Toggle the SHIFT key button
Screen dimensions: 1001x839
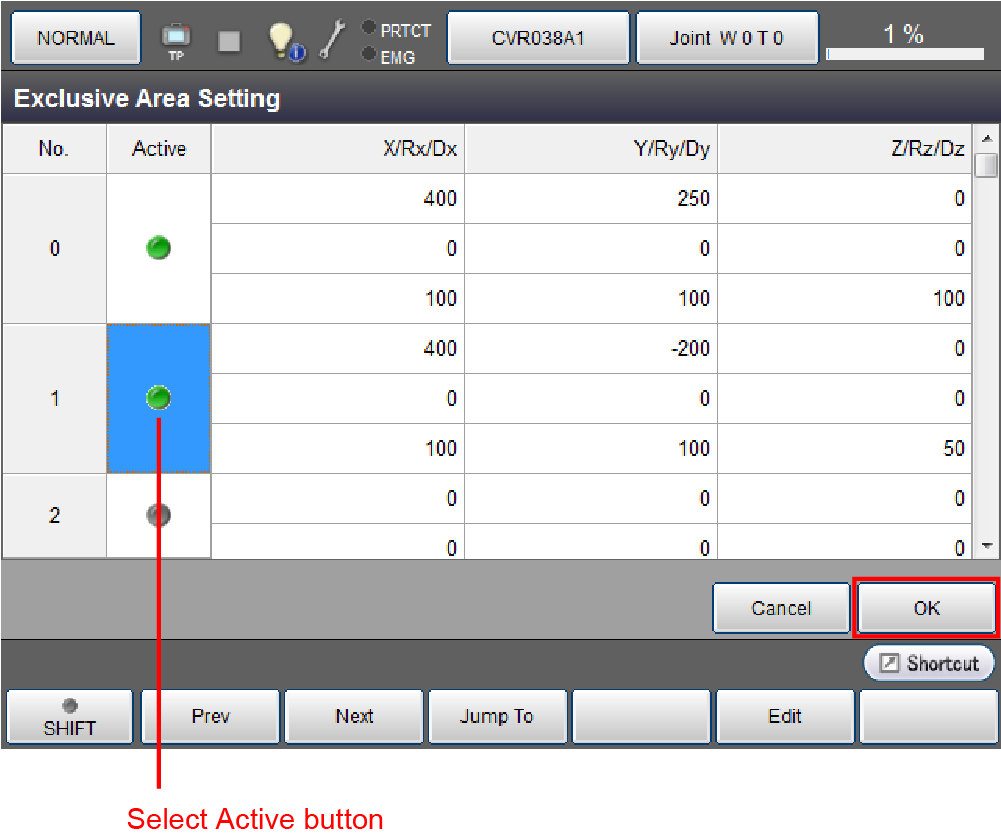point(69,717)
